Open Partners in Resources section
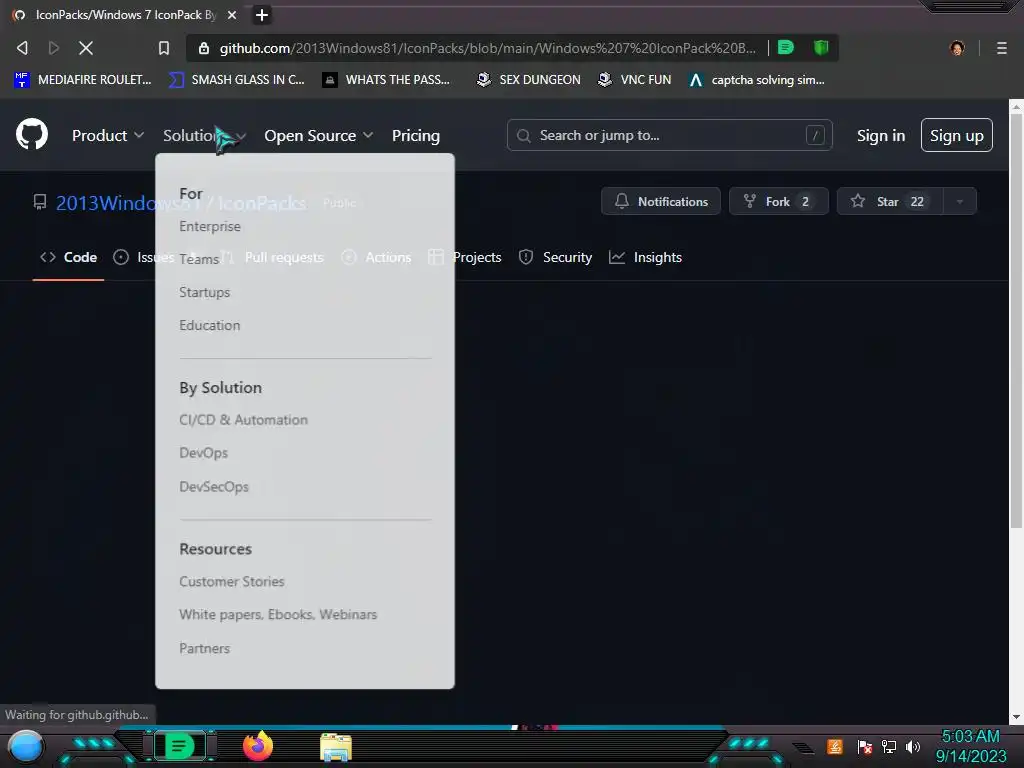Screen dimensions: 1024x768 [x=204, y=648]
